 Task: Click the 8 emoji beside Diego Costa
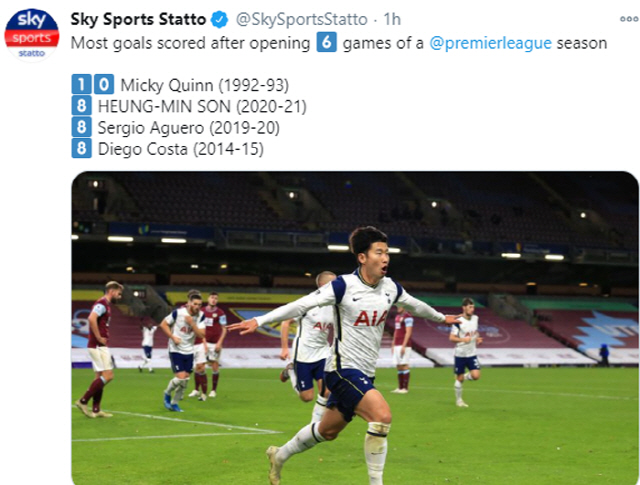coord(81,148)
